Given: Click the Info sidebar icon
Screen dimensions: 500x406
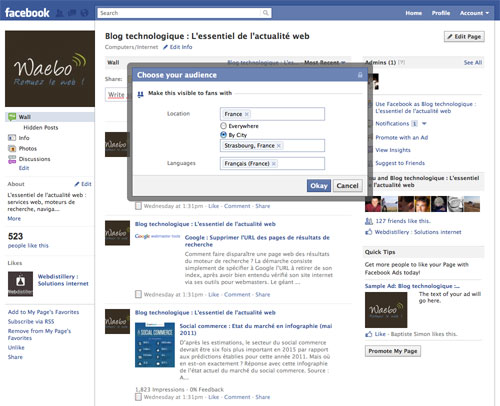Looking at the screenshot, I should (x=12, y=138).
